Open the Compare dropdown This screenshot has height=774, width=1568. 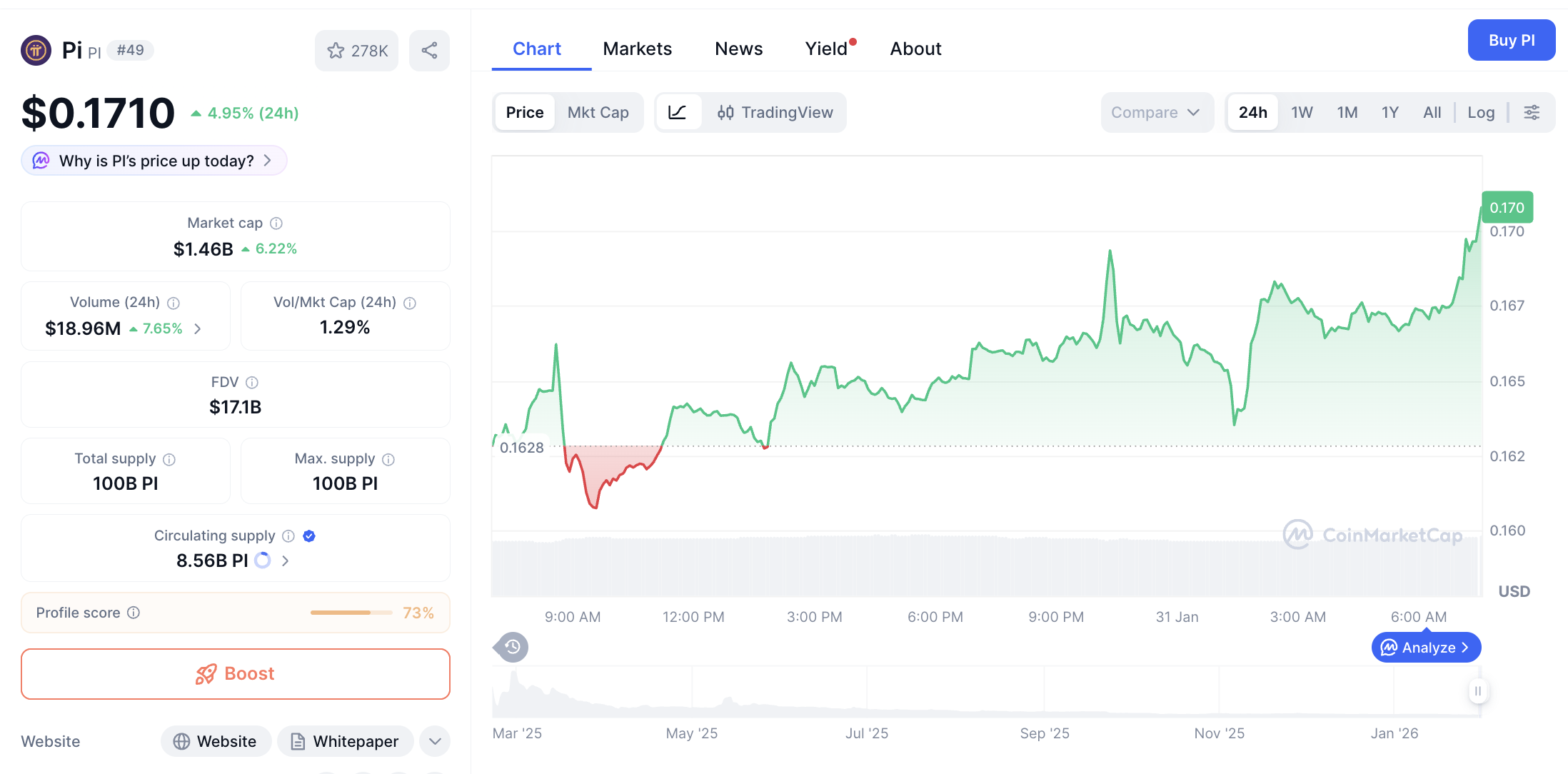pyautogui.click(x=1157, y=112)
